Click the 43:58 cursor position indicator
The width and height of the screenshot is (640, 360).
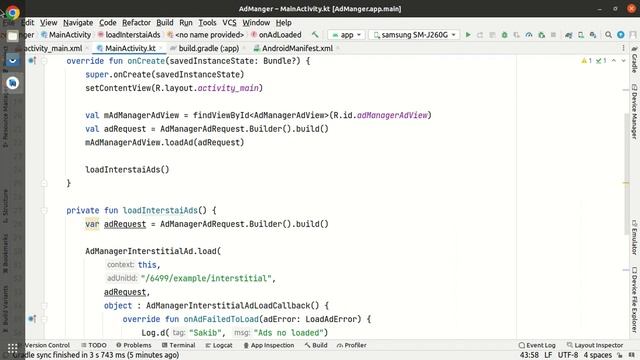(x=529, y=355)
